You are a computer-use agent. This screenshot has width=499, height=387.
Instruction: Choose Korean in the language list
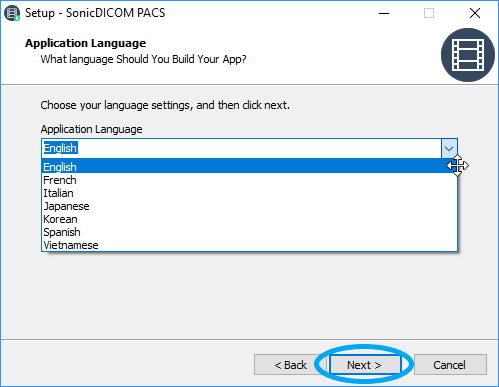249,219
